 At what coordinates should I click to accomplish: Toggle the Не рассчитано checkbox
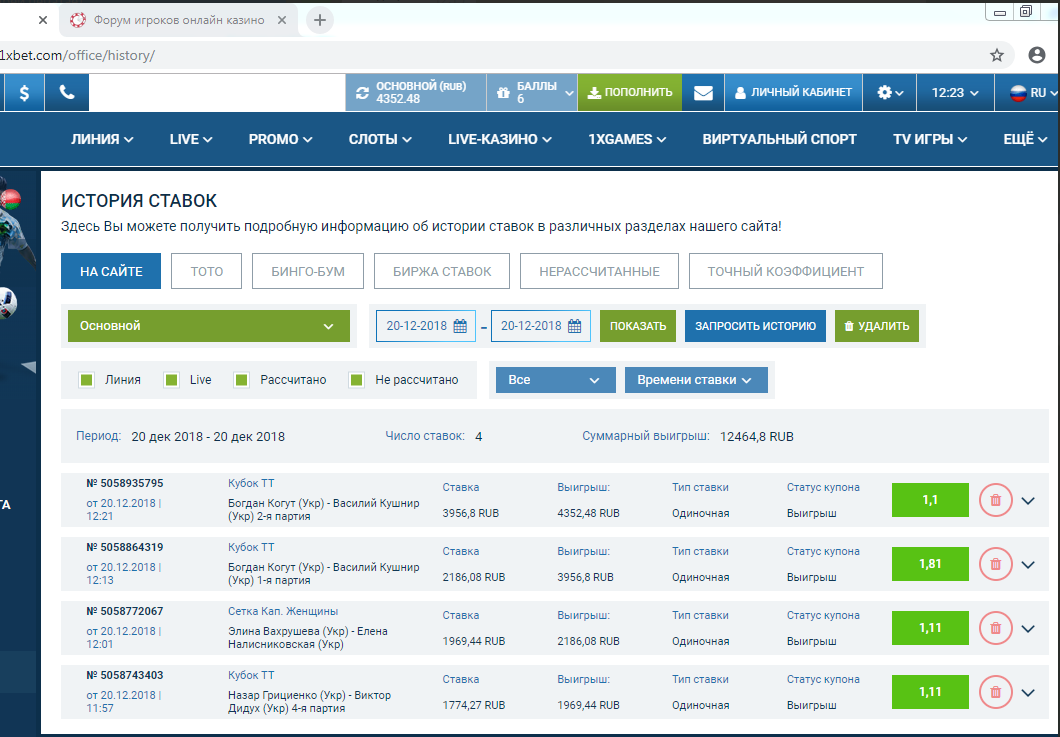coord(357,380)
